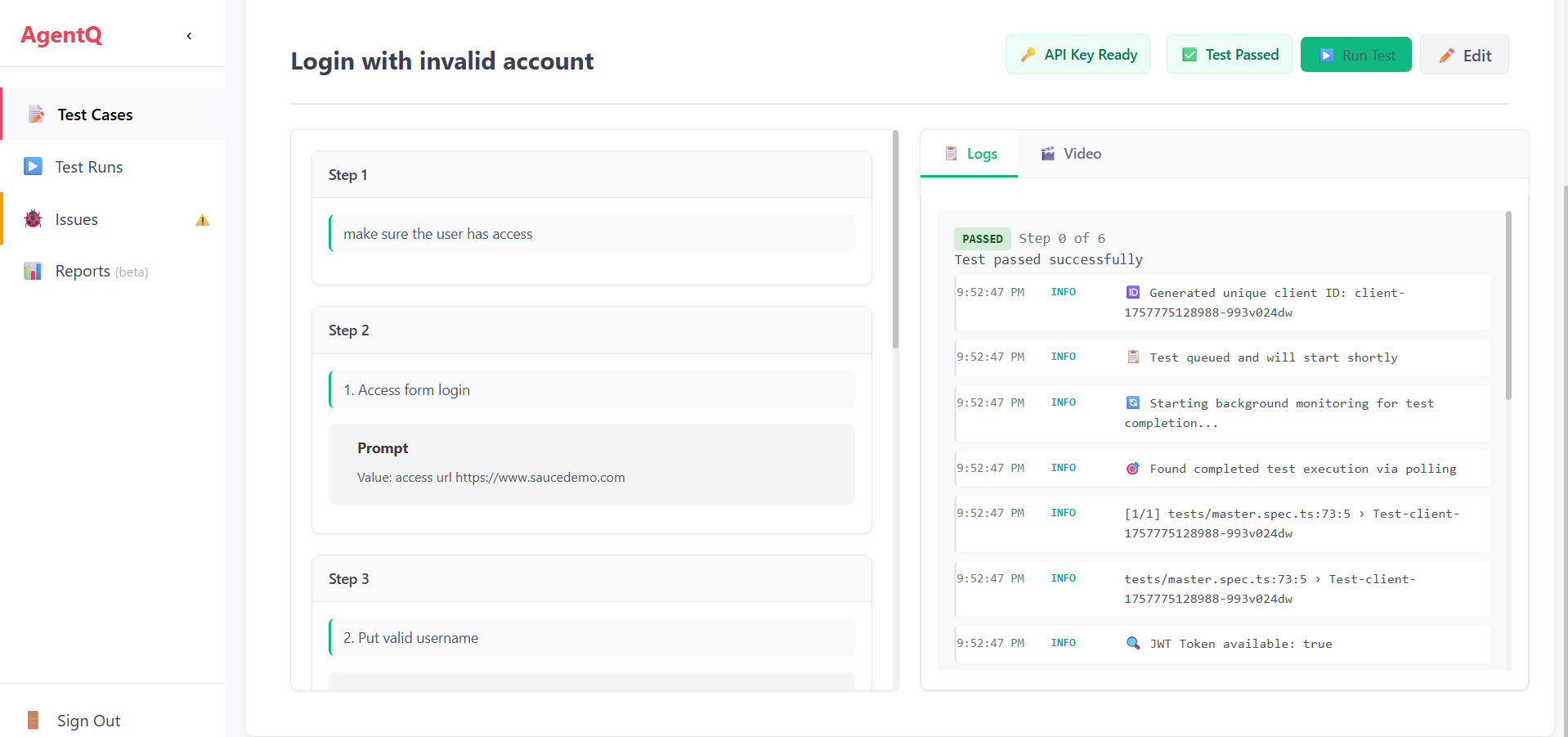Expand the Step 1 section

point(592,174)
